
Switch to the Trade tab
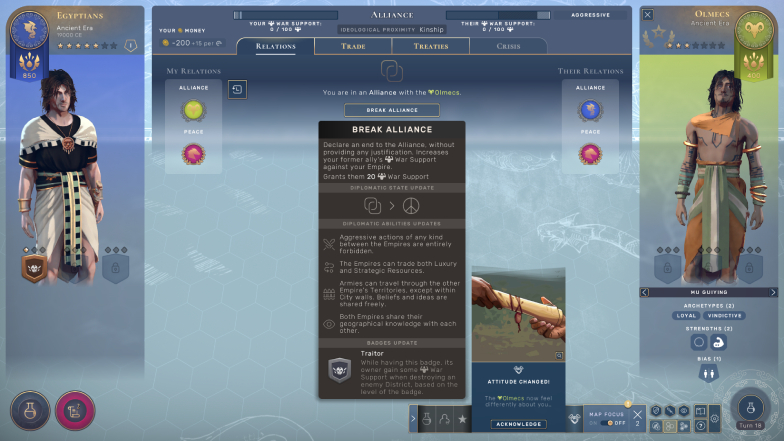353,46
